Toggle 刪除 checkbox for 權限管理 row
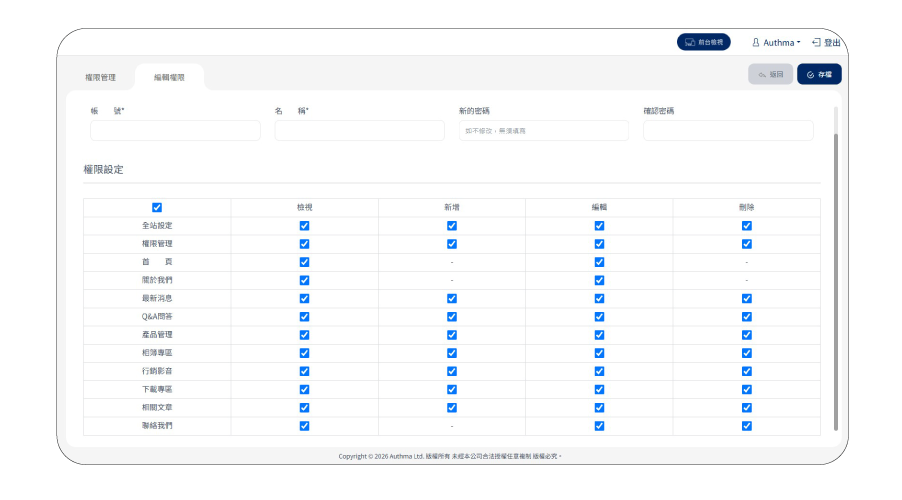The width and height of the screenshot is (902, 500). (x=747, y=244)
